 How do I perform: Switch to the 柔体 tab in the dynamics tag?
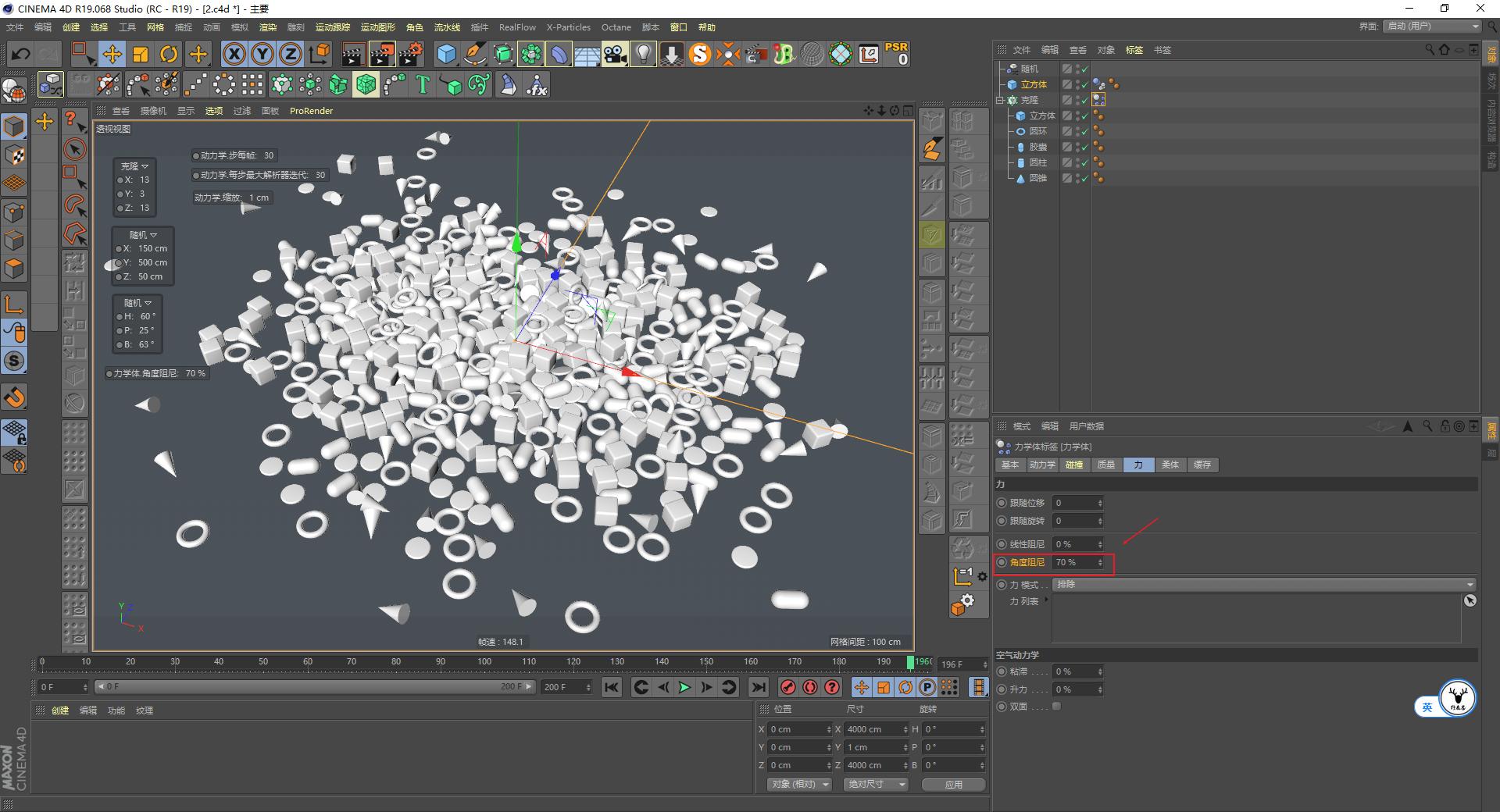pyautogui.click(x=1170, y=465)
